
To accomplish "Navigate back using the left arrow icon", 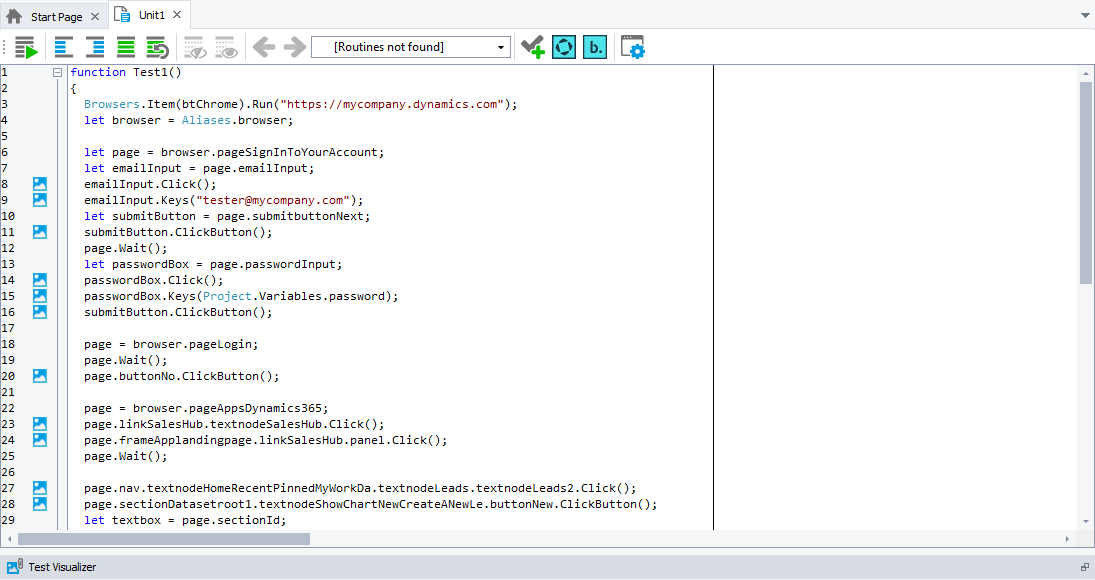I will tap(262, 46).
